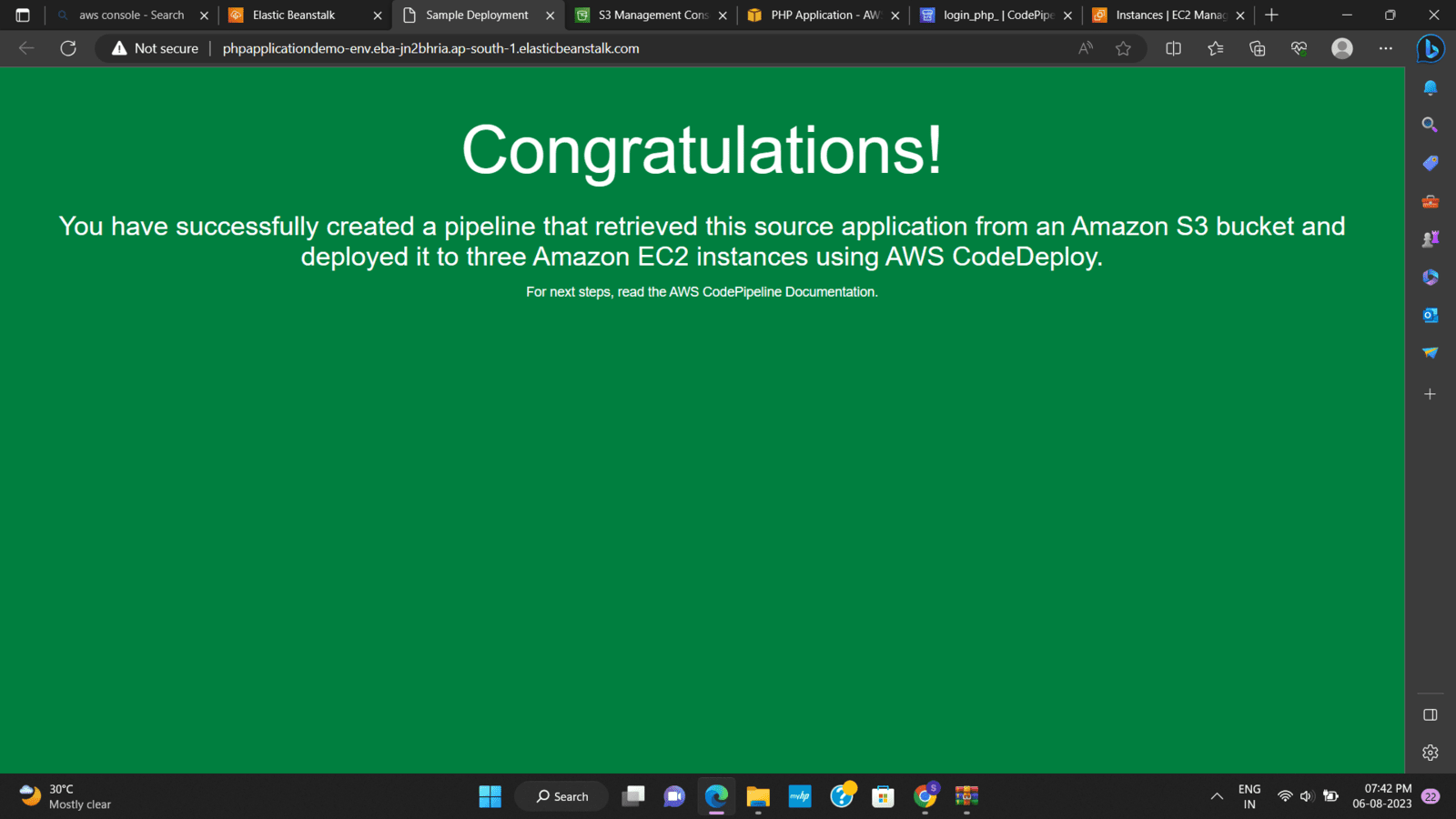Show hidden system tray icons
Viewport: 1456px width, 819px height.
click(x=1217, y=796)
